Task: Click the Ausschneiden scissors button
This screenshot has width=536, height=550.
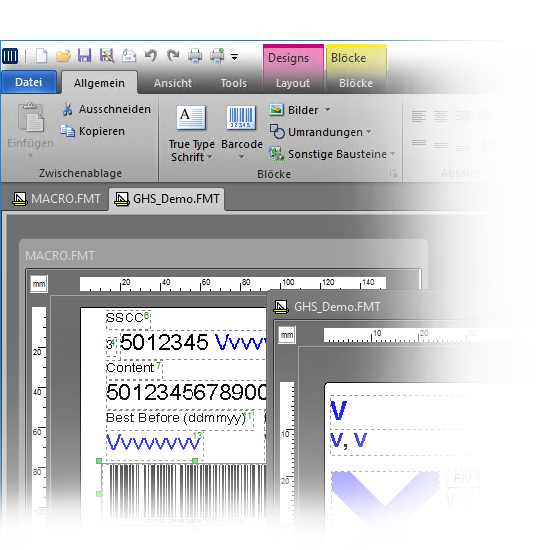Action: point(106,109)
